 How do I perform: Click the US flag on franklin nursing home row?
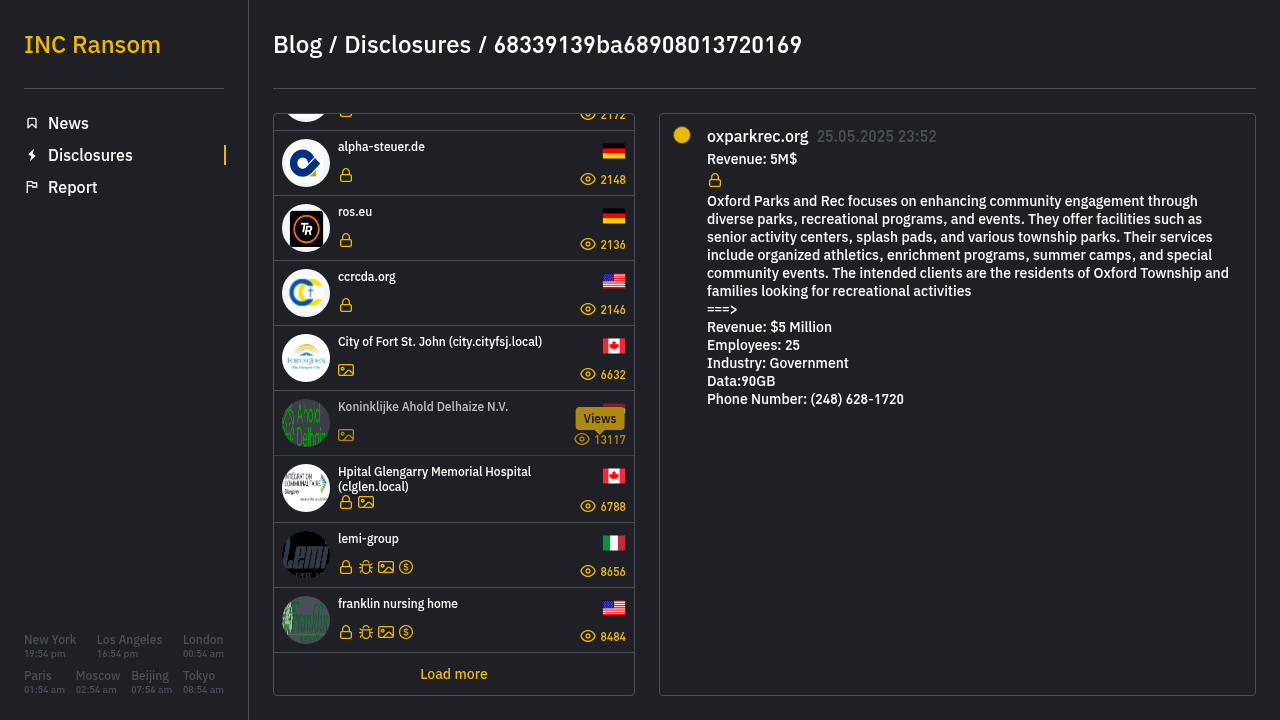[614, 608]
